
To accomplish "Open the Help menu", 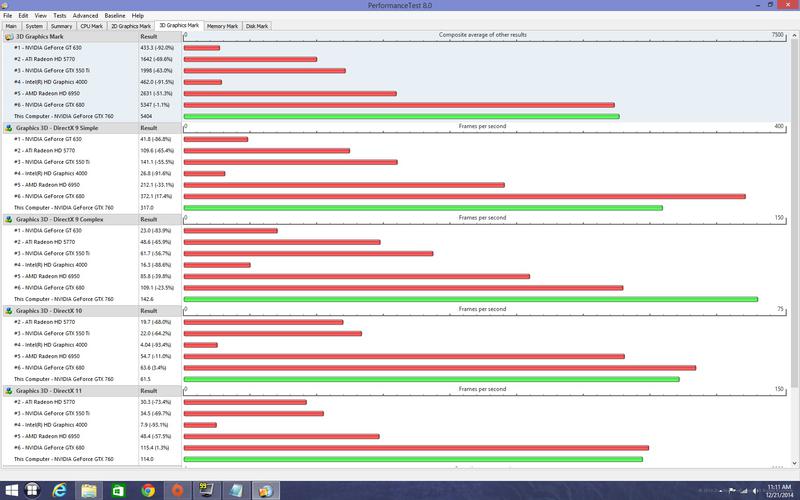I will (x=138, y=16).
